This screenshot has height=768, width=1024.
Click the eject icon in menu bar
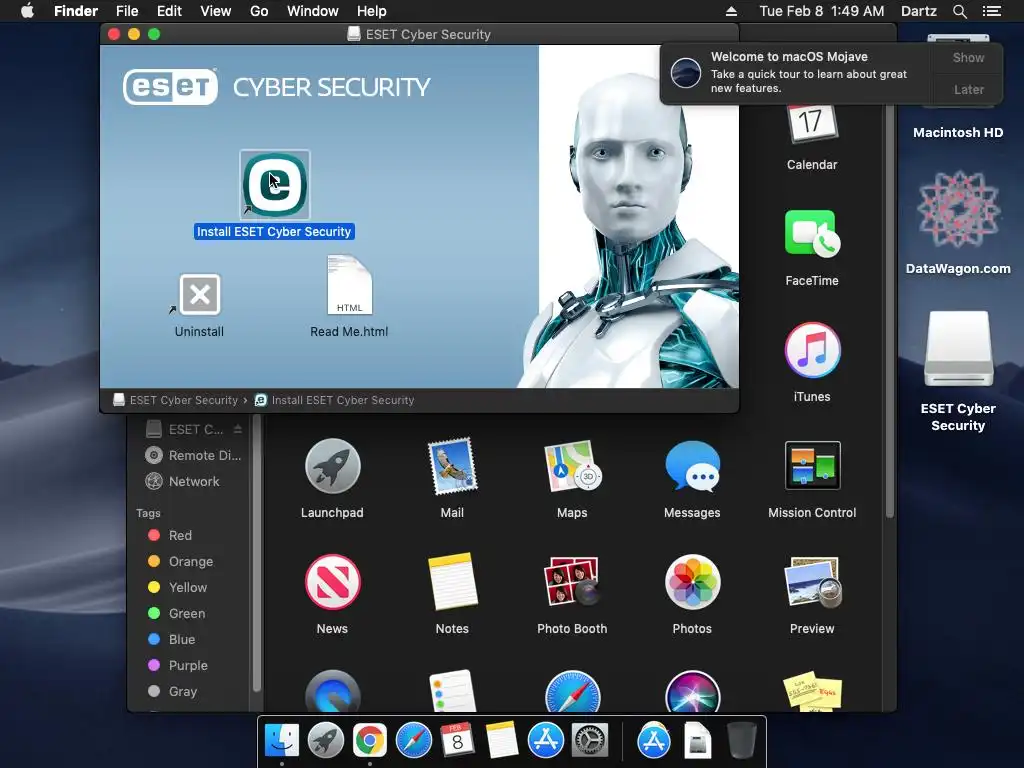click(x=731, y=11)
